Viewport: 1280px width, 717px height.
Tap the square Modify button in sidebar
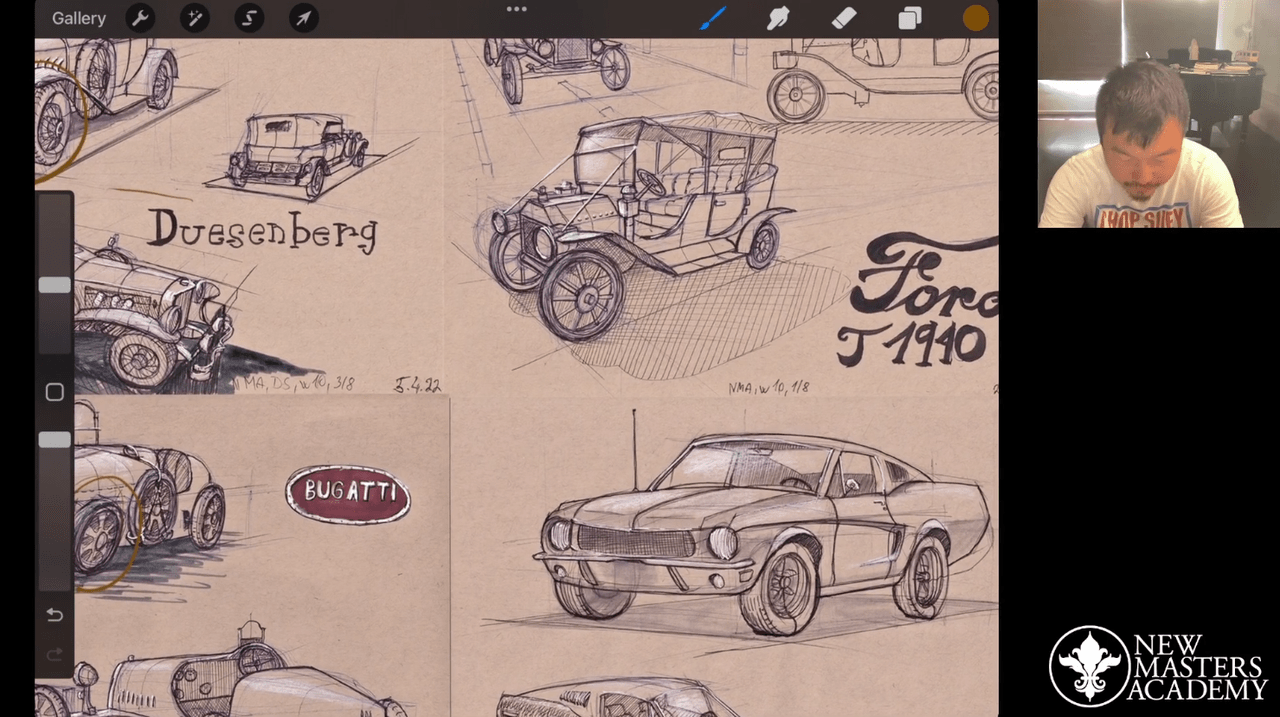(55, 392)
